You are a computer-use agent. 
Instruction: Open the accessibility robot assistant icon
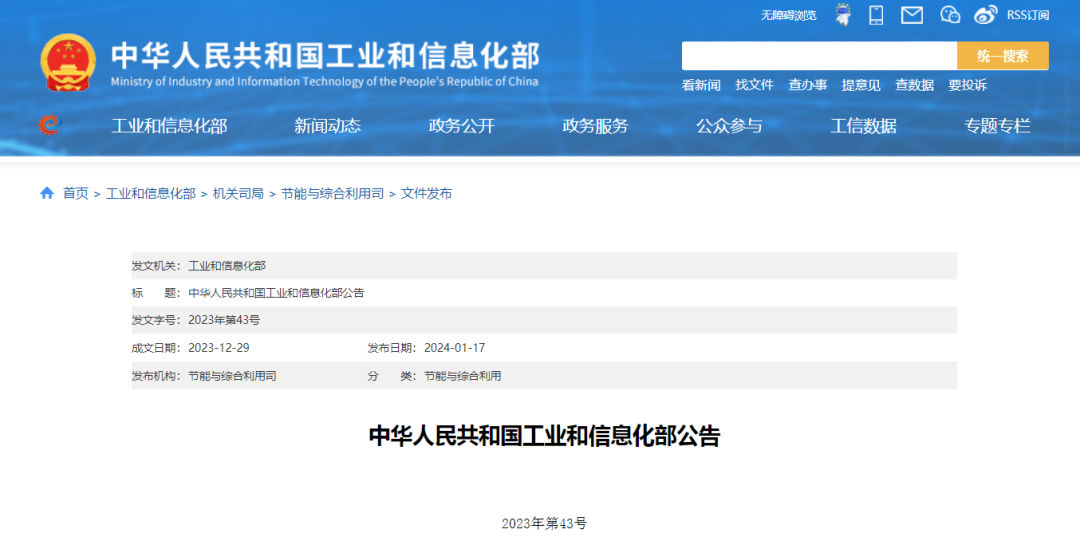[x=843, y=14]
